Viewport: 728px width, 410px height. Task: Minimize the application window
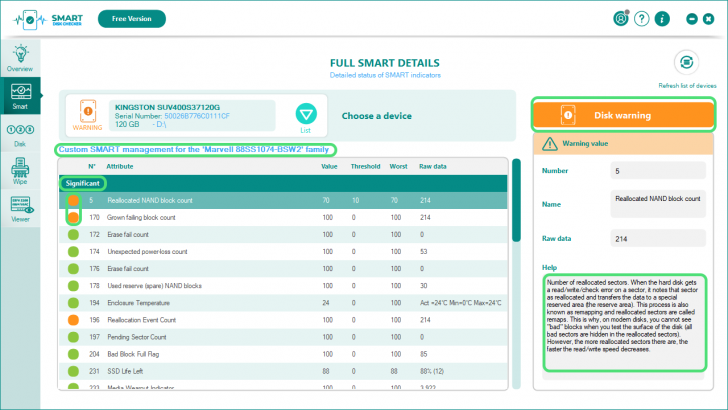point(692,19)
